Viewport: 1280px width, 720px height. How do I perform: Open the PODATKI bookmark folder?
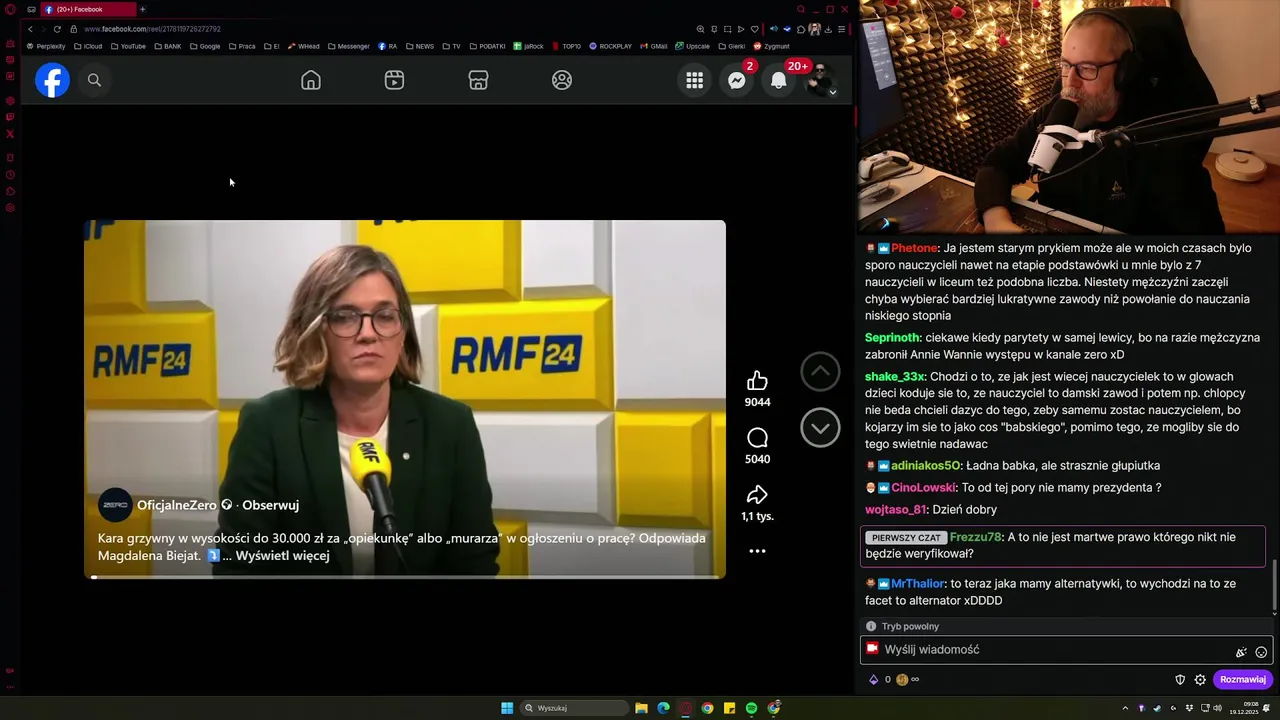point(488,46)
